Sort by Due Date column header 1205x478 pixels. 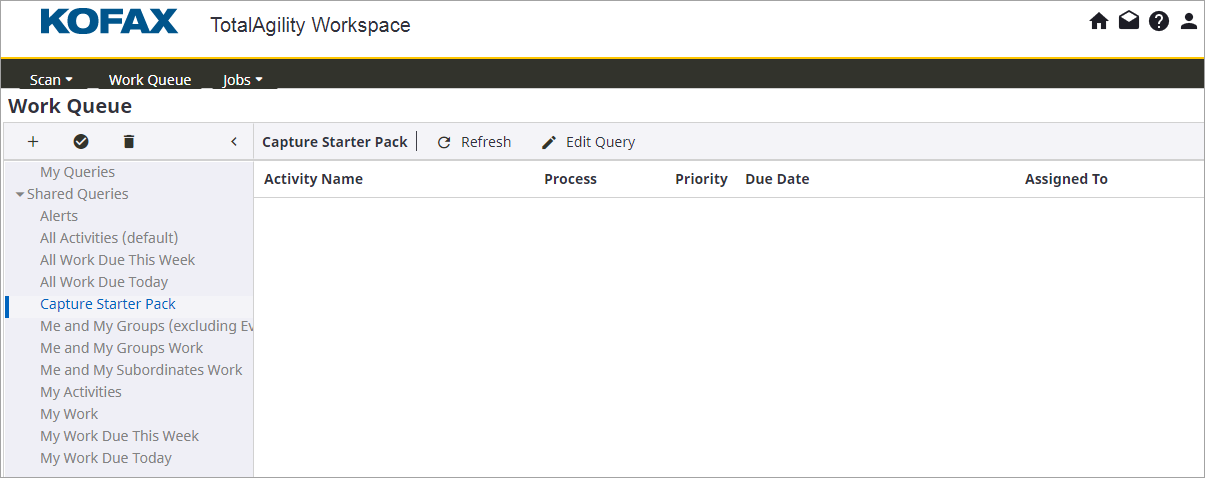tap(777, 179)
